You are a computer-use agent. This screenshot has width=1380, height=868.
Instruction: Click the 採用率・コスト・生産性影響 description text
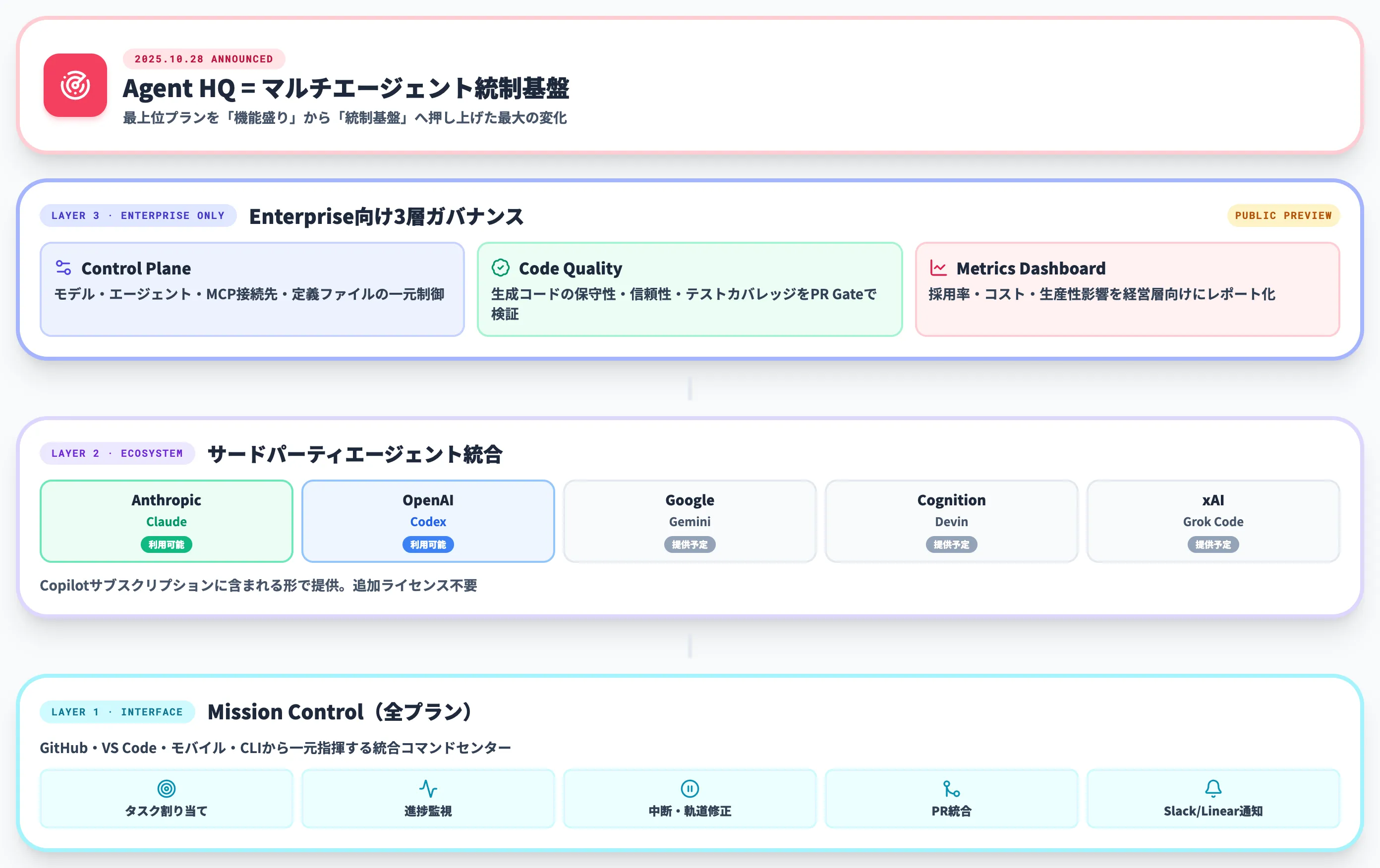(x=1101, y=294)
